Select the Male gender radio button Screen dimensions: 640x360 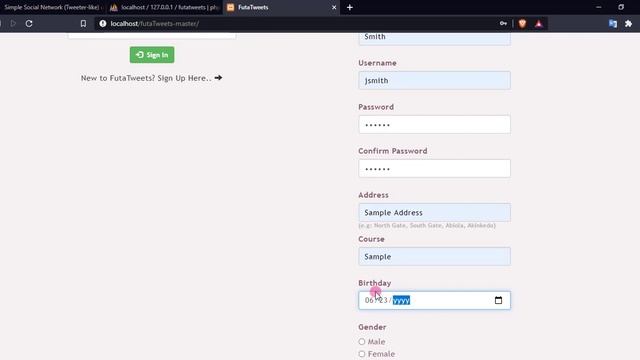click(x=362, y=342)
